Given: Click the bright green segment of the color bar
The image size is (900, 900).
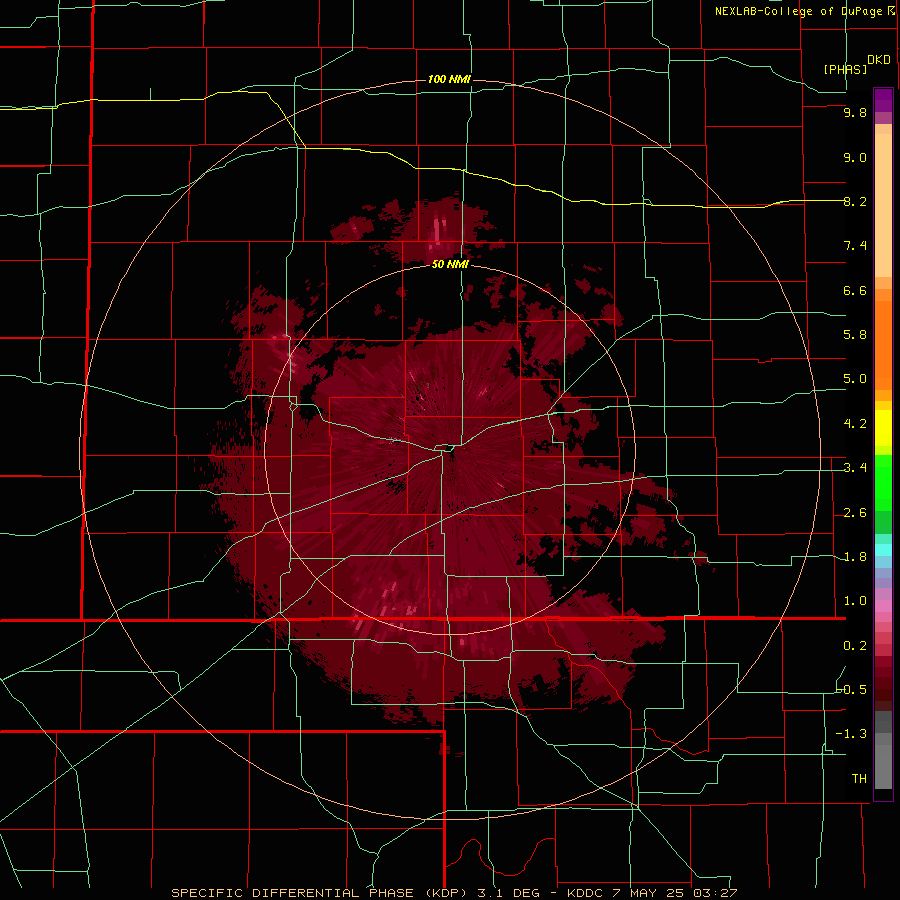Looking at the screenshot, I should pyautogui.click(x=883, y=482).
